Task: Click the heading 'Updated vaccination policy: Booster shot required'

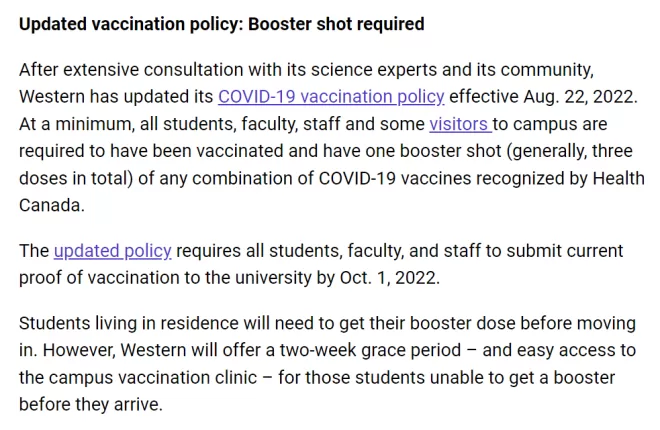Action: coord(222,24)
